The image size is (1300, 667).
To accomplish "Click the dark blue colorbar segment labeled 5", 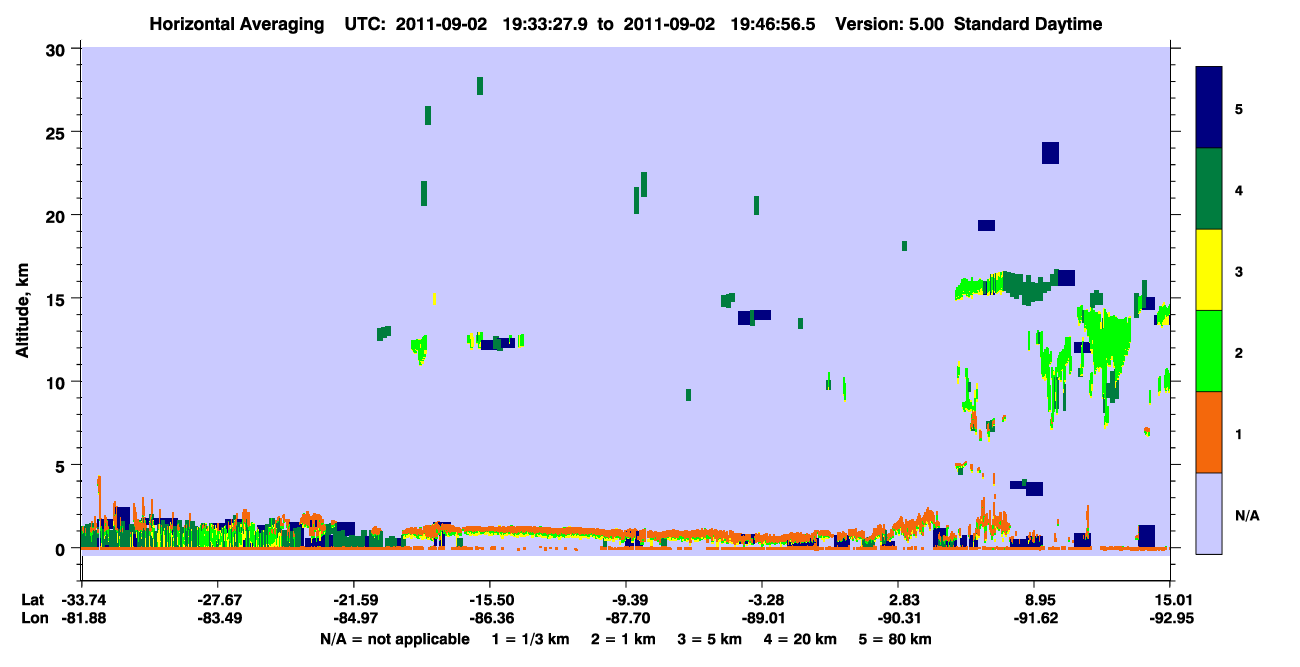I will pos(1209,108).
